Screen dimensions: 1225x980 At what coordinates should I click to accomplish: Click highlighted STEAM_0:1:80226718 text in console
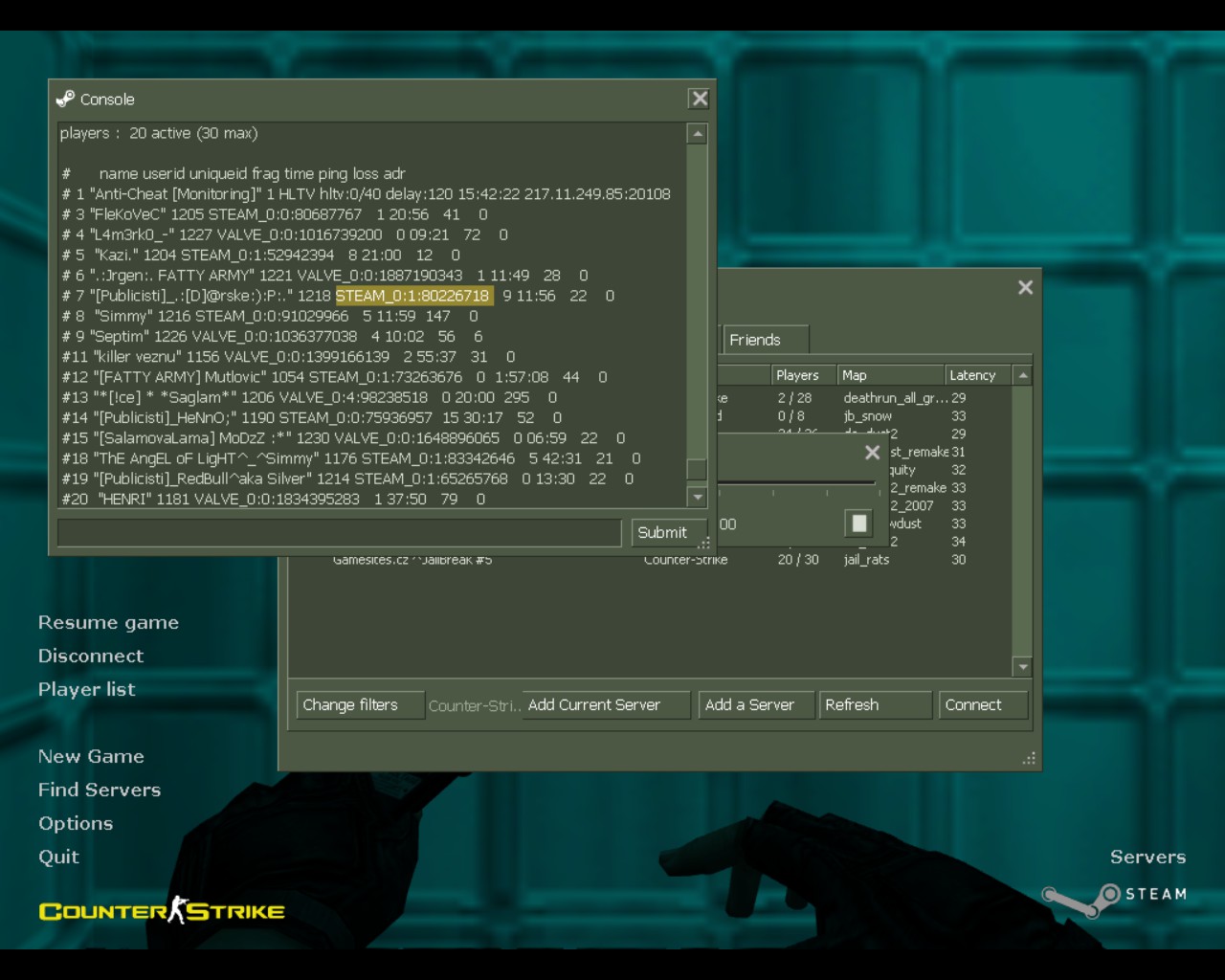(x=413, y=296)
